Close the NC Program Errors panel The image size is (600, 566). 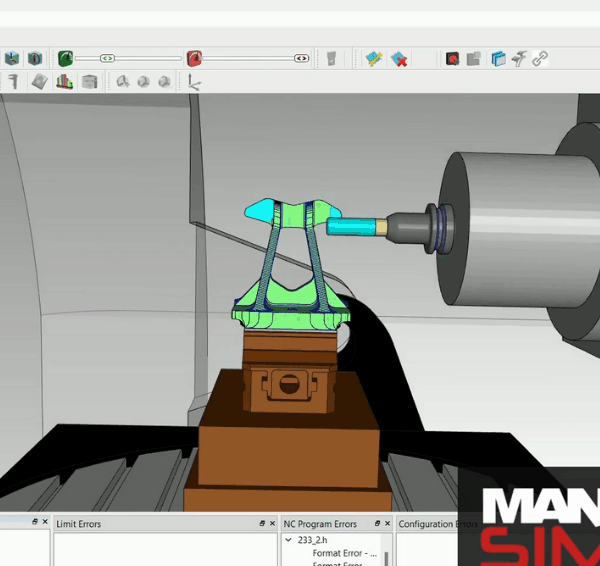tap(385, 523)
